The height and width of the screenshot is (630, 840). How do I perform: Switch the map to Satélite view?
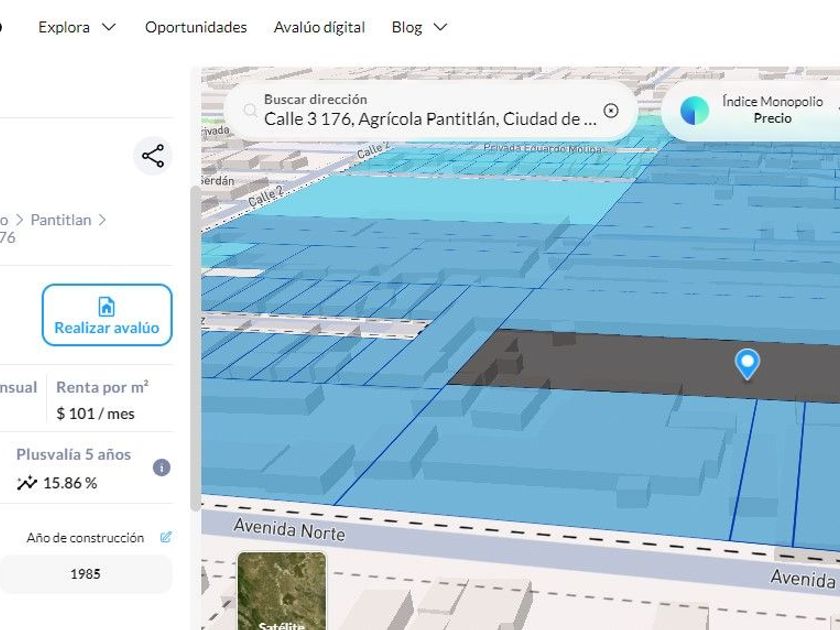pos(281,592)
